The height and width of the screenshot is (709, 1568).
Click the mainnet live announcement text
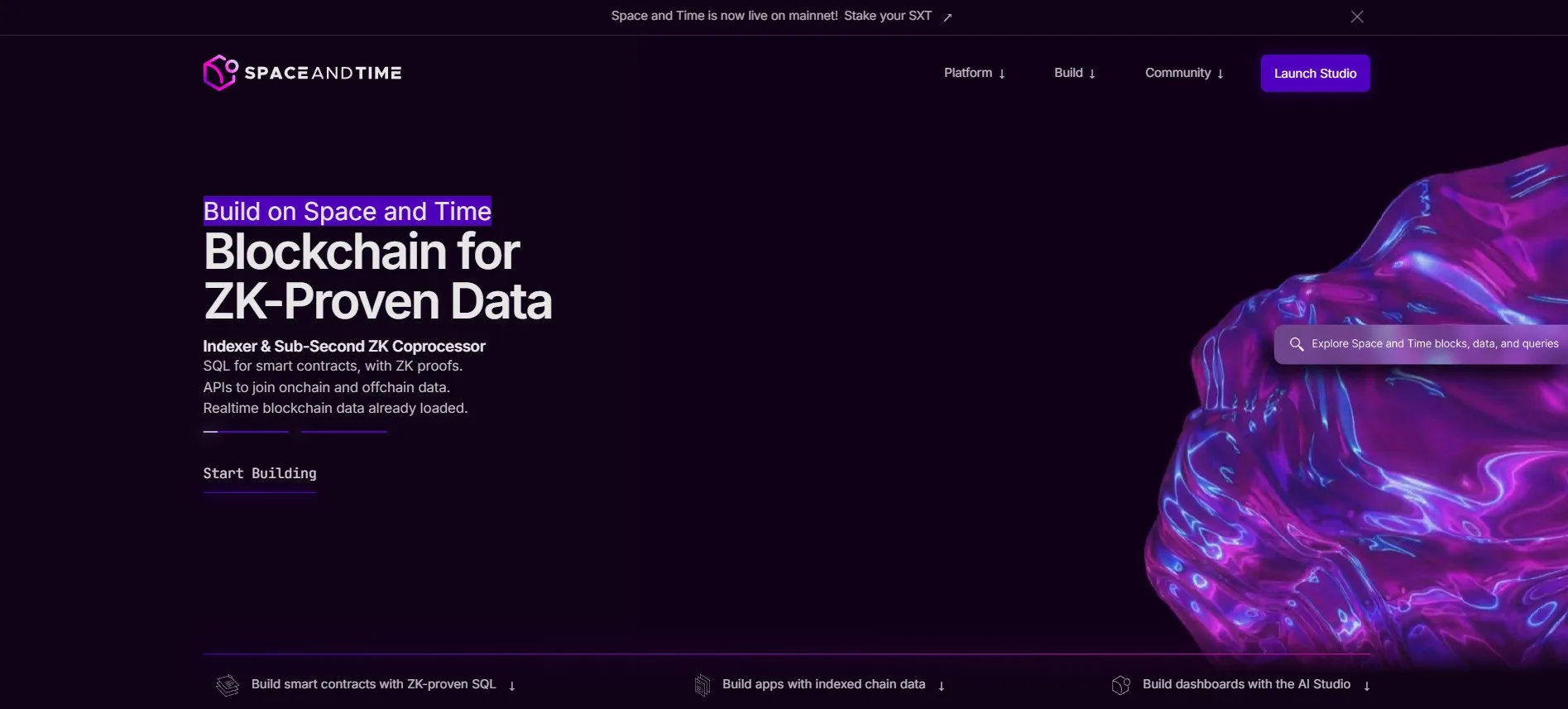click(x=725, y=16)
